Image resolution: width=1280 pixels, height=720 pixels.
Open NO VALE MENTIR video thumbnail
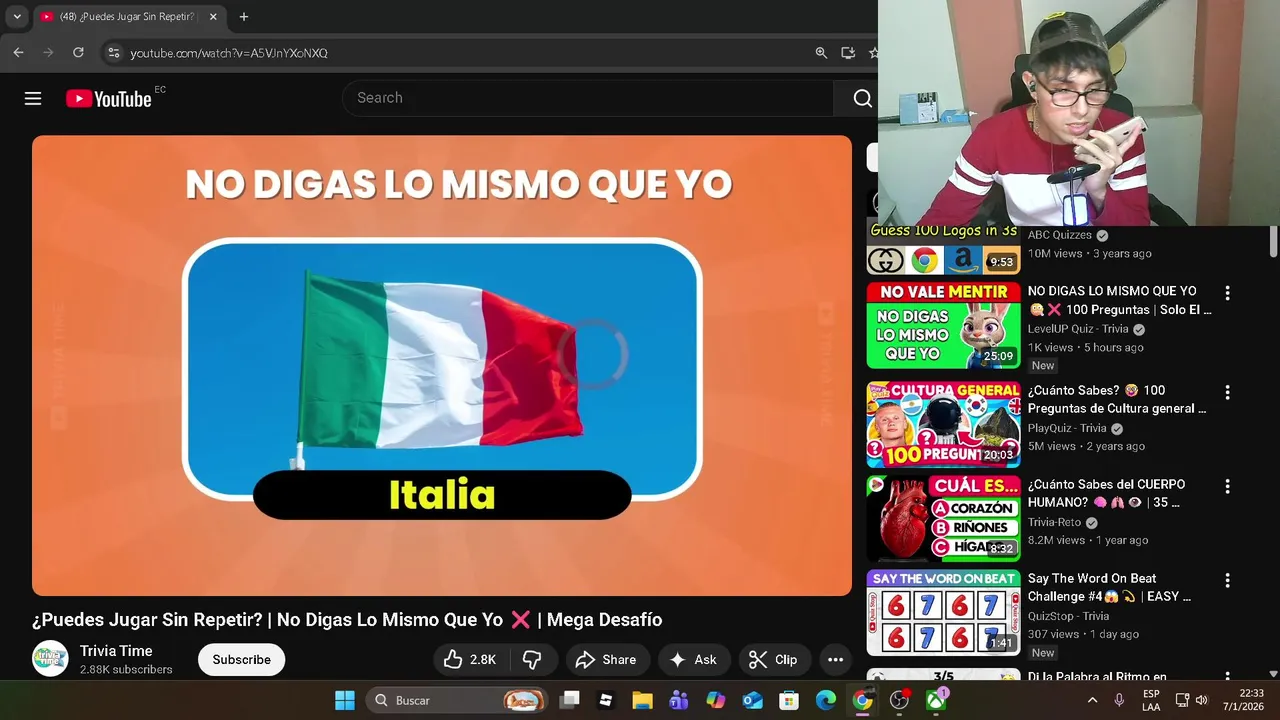coord(943,325)
